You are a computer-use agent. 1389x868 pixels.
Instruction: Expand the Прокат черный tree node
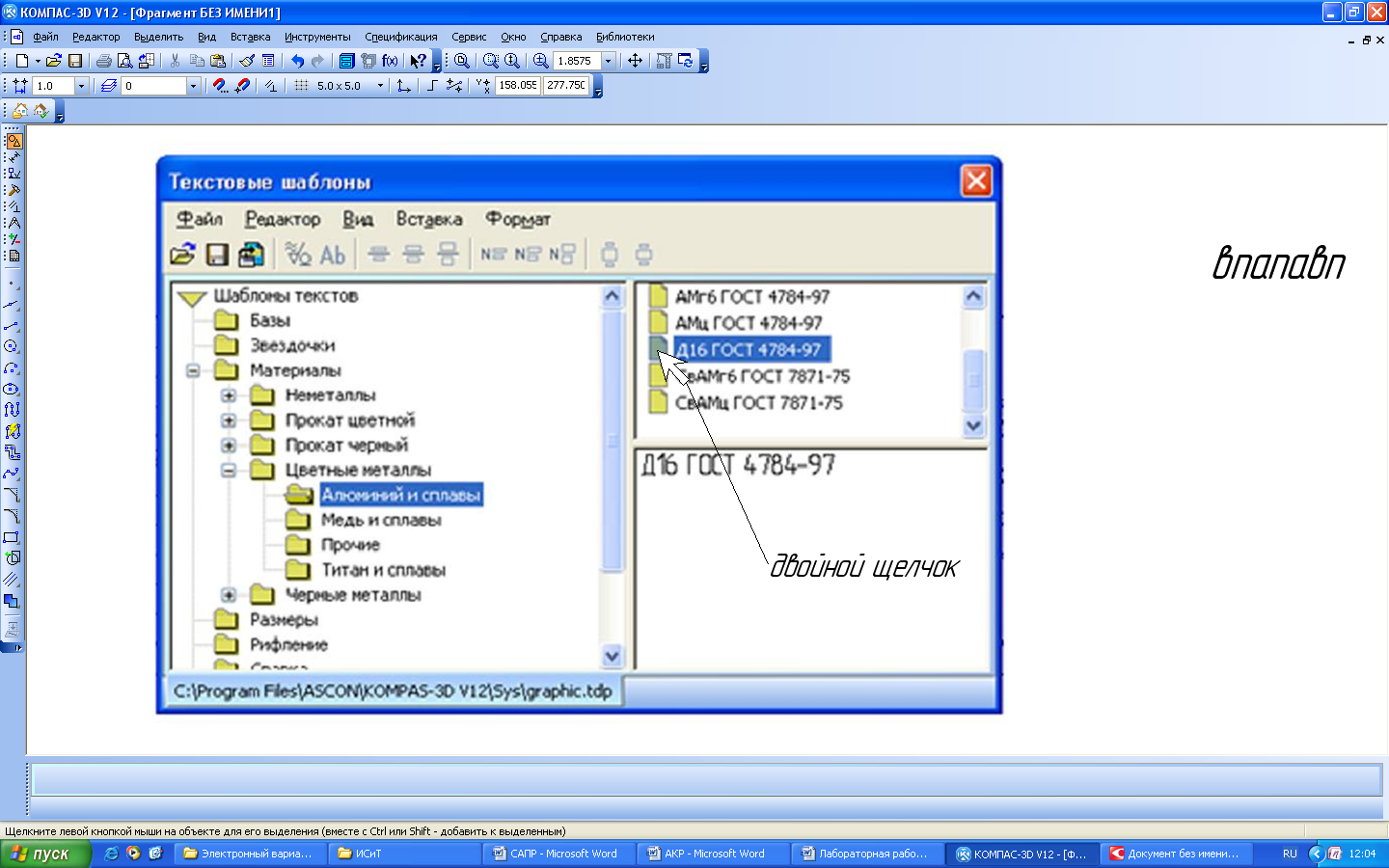(229, 446)
